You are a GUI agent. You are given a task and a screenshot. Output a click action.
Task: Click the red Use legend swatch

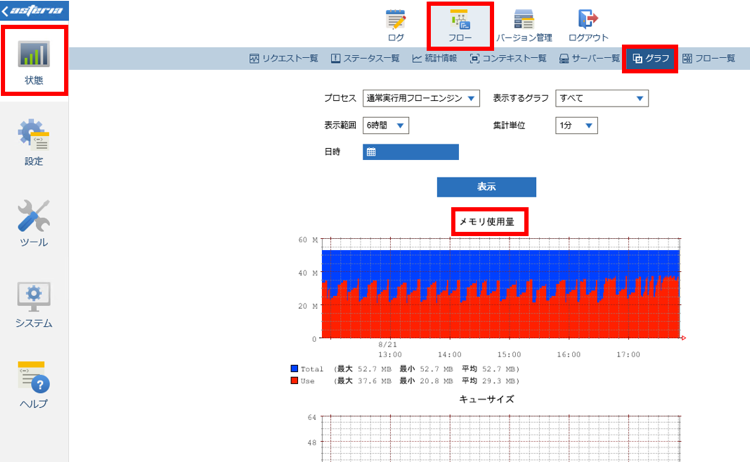tap(294, 381)
